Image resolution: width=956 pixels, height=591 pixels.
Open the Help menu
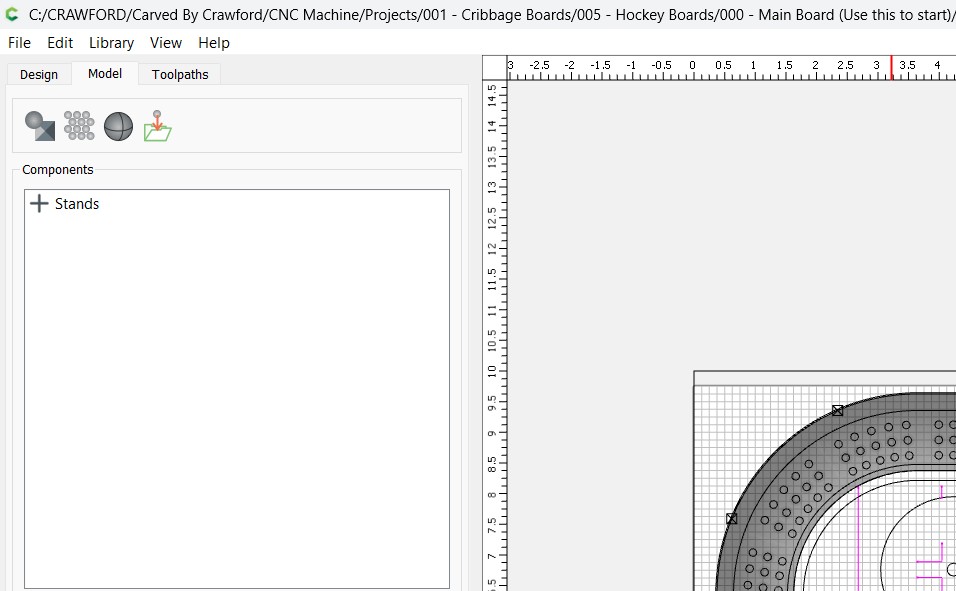[x=214, y=43]
